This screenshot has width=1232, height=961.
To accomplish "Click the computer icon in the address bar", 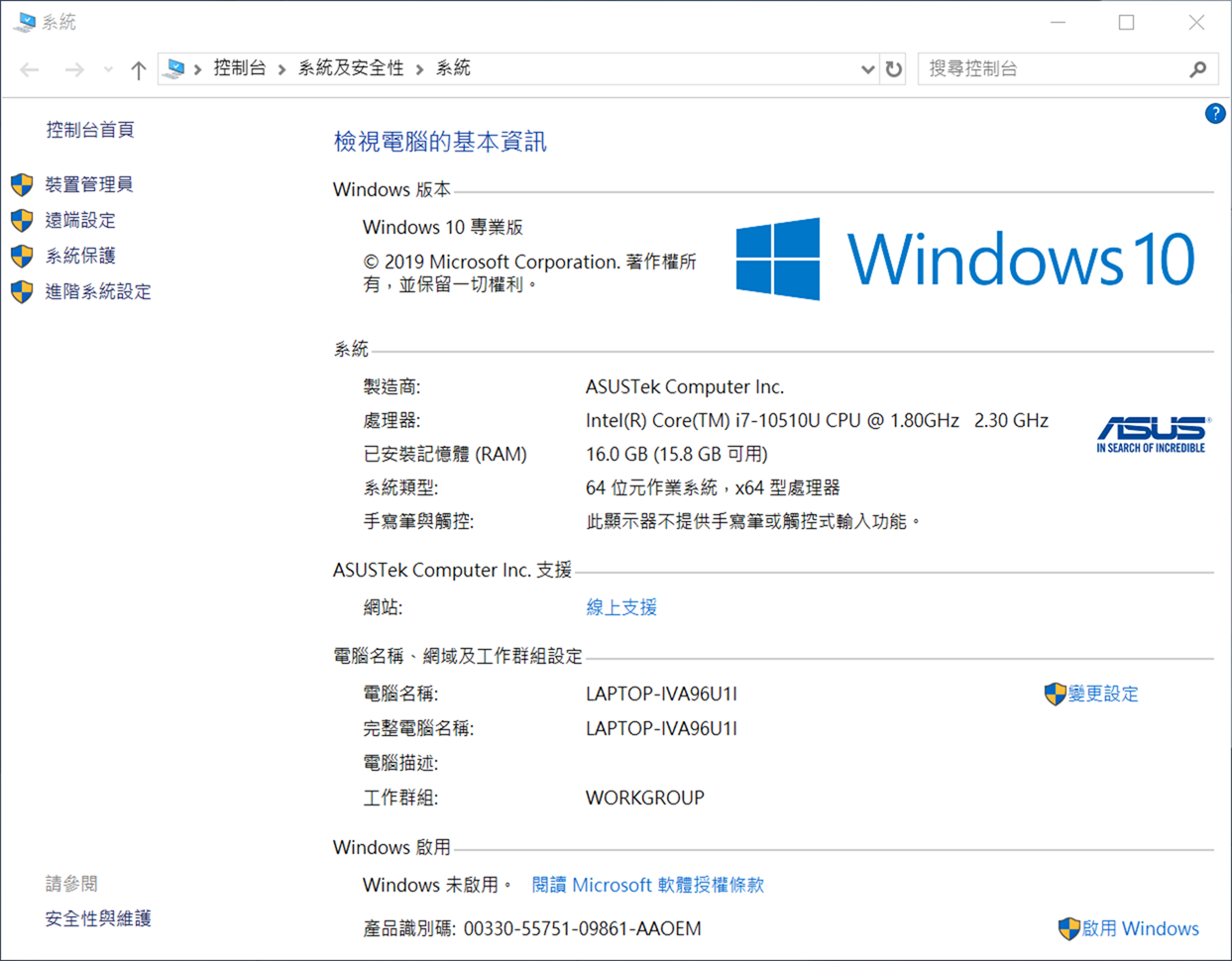I will pos(174,68).
